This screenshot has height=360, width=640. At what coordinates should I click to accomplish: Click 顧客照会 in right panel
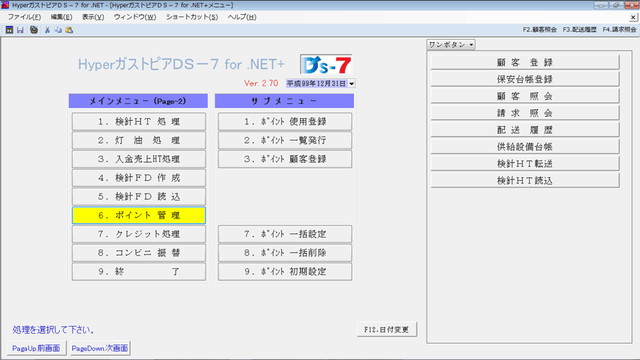(524, 96)
